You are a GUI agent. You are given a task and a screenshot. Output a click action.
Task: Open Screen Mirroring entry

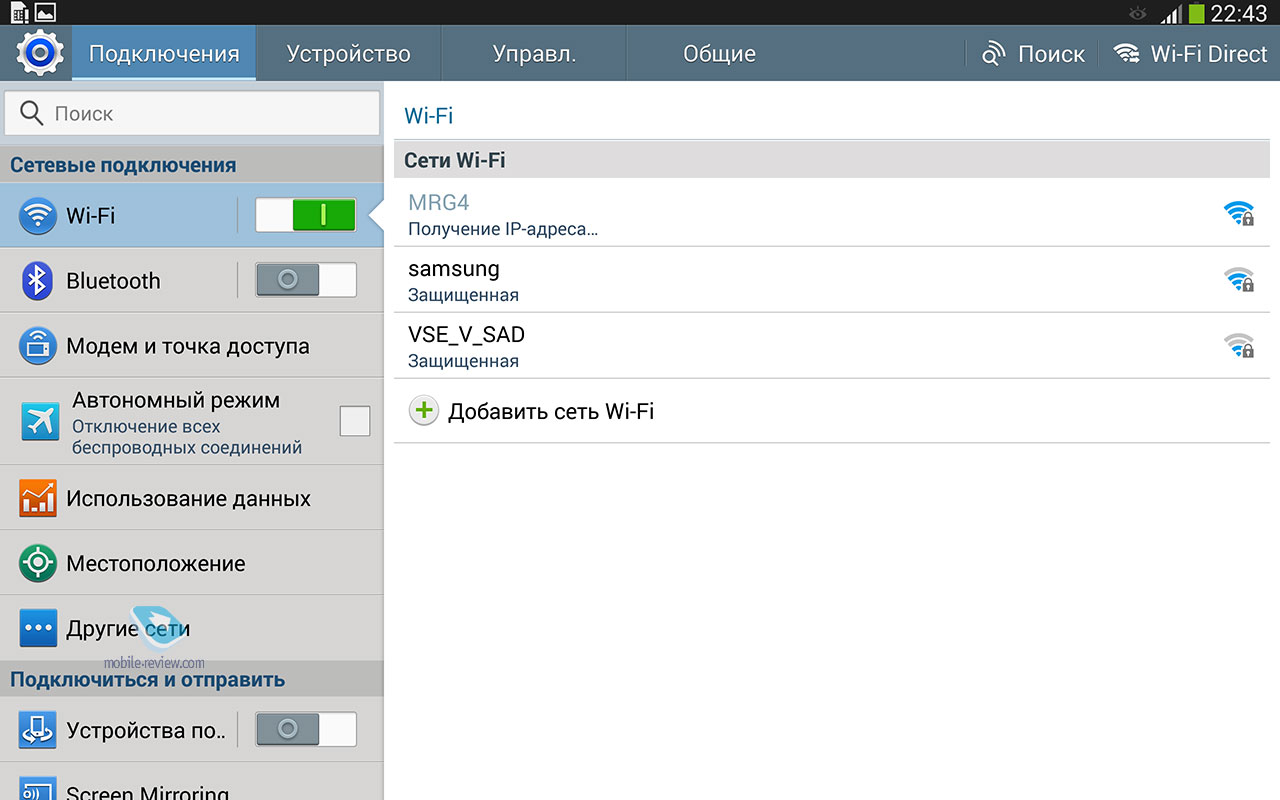(192, 782)
